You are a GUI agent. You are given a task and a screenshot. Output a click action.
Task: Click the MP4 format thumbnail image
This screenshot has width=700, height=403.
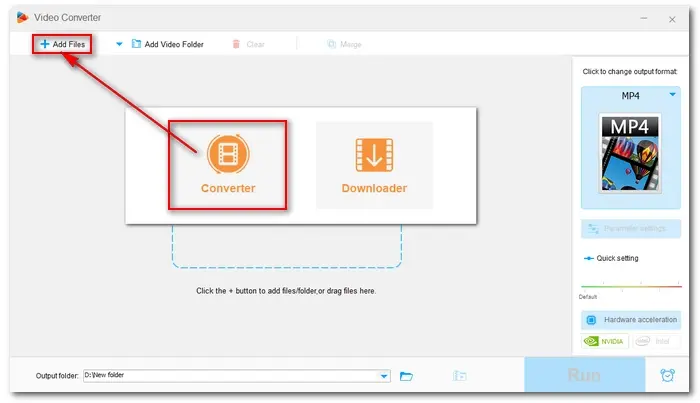(x=630, y=153)
